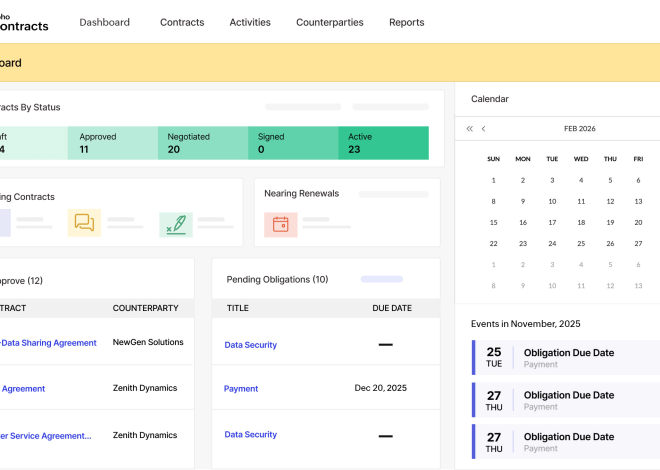Select February 17 in the calendar
Viewport: 660px width, 470px height.
552,223
